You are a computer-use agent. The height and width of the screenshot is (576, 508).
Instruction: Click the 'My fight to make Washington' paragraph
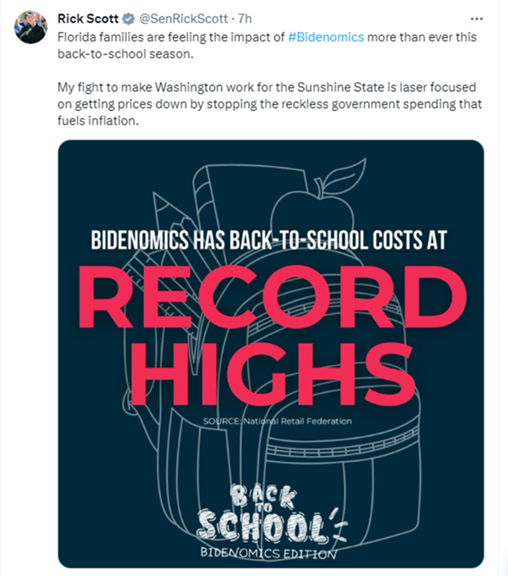point(269,104)
